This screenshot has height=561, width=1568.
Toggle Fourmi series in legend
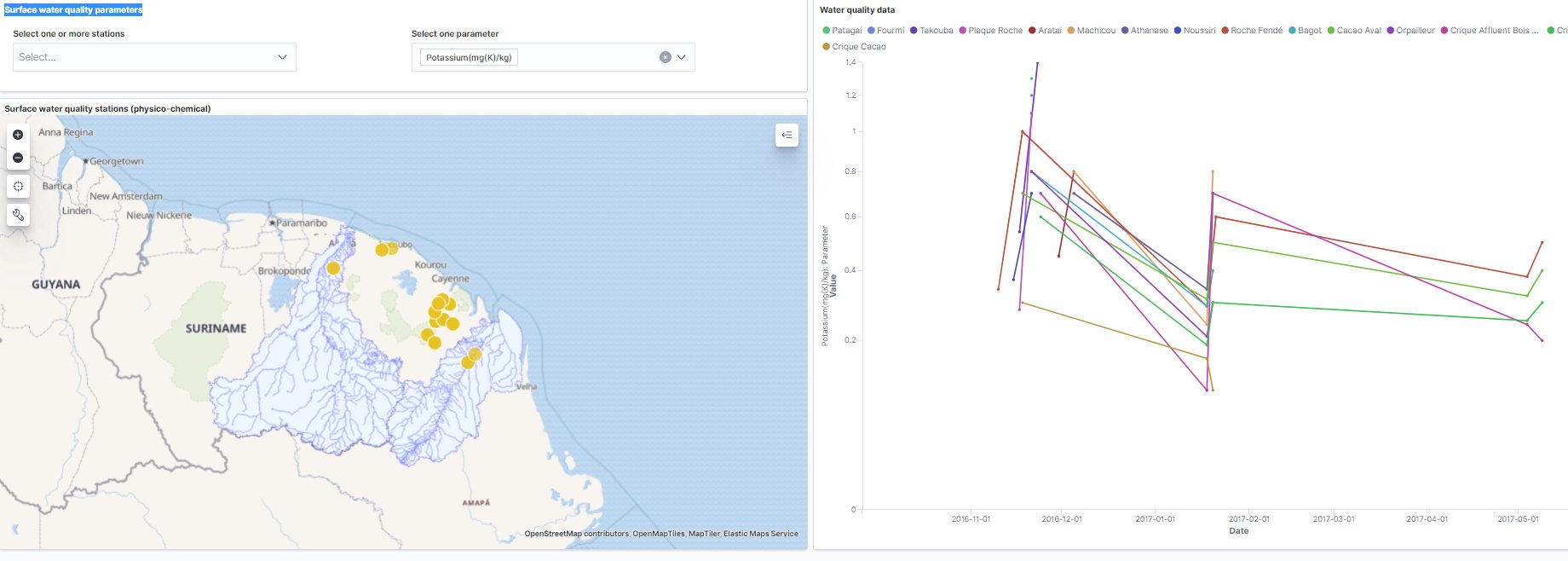[x=885, y=30]
